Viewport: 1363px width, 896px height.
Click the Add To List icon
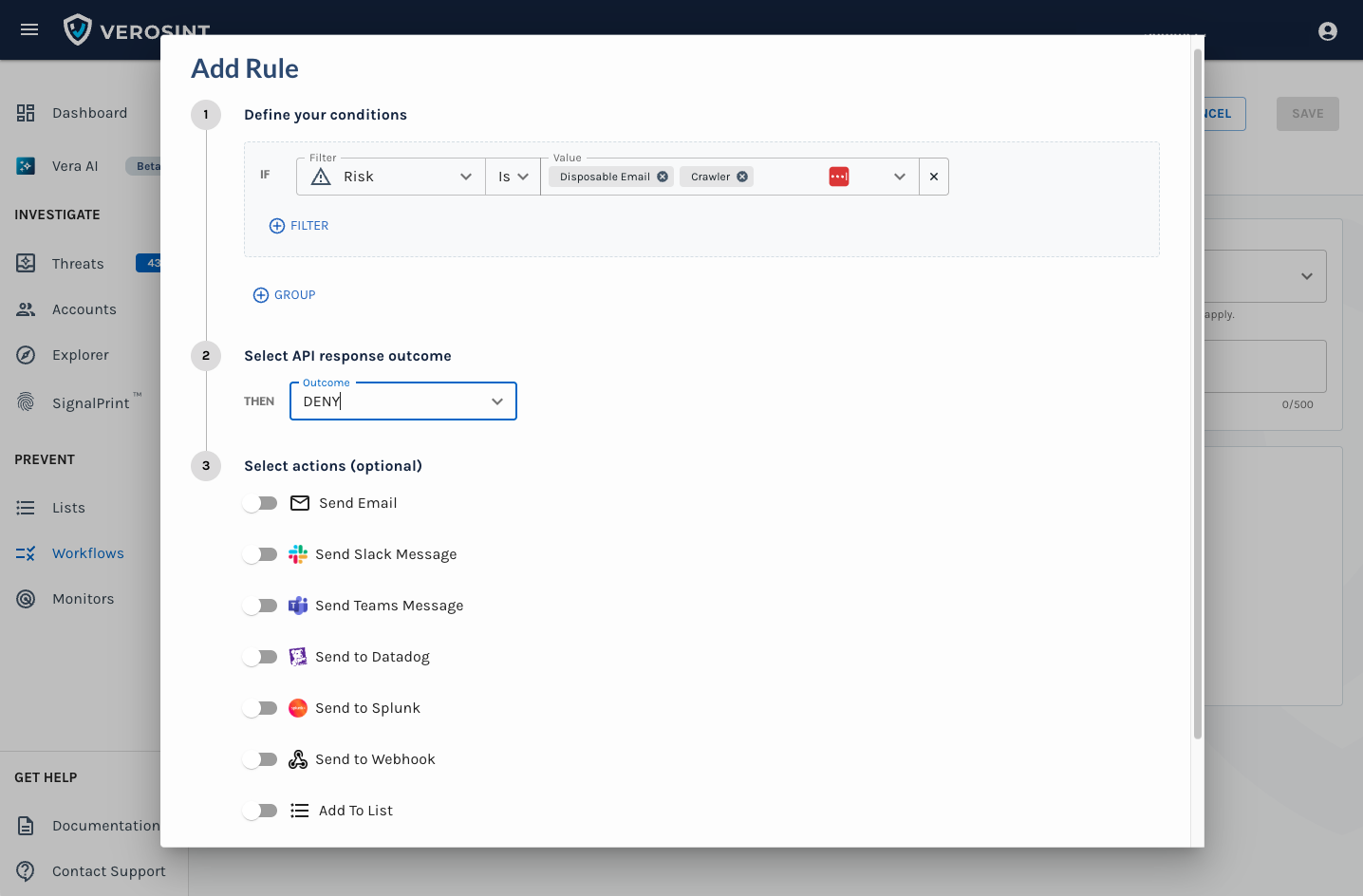click(x=300, y=811)
